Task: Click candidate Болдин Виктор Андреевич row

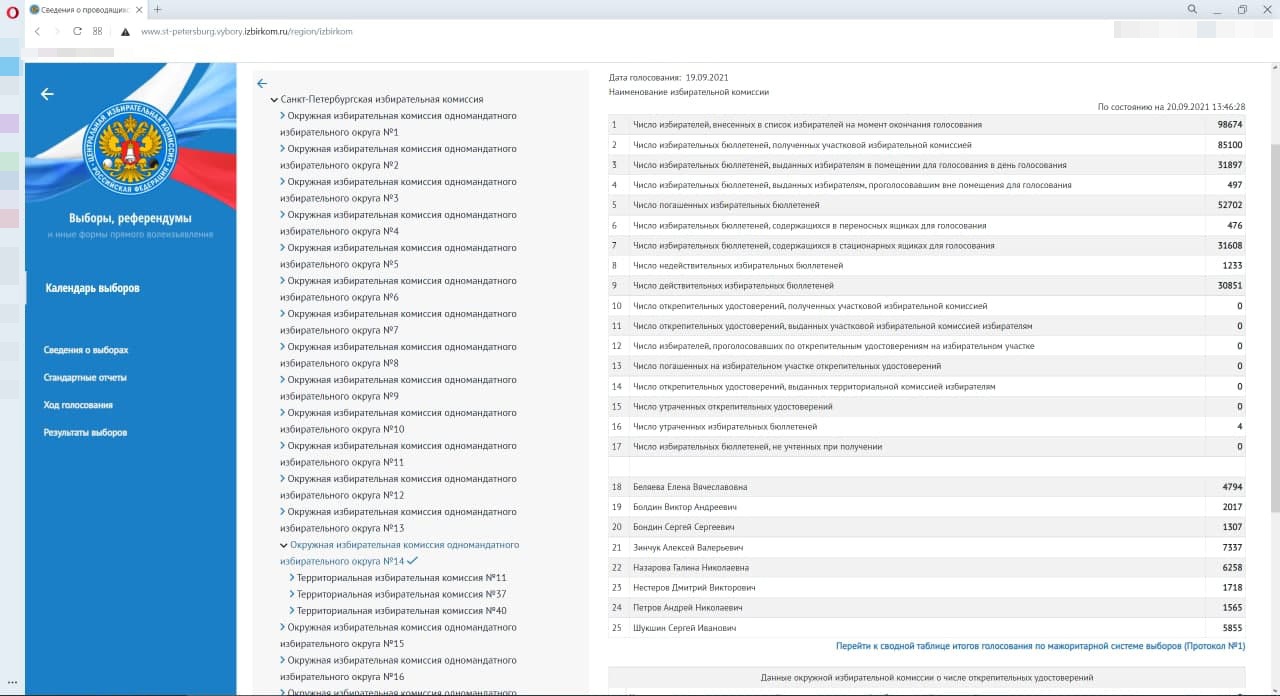Action: pyautogui.click(x=927, y=507)
